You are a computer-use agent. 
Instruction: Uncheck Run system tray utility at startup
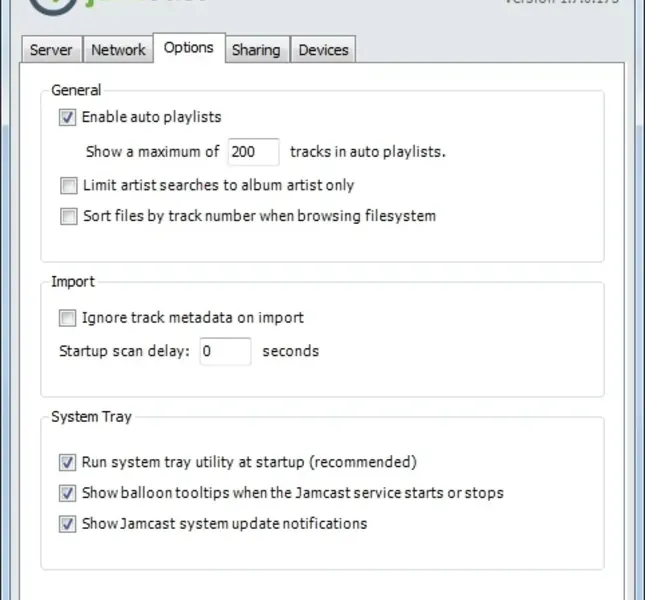pos(68,462)
